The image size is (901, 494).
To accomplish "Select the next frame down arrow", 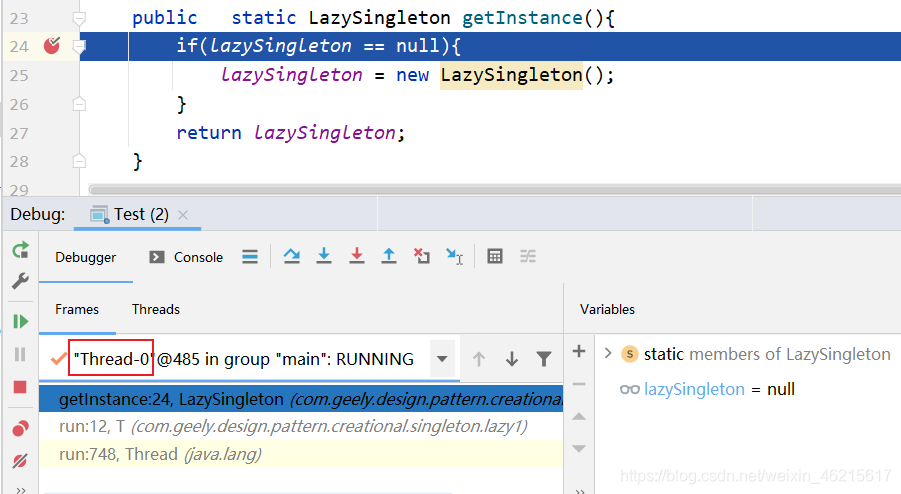I will pyautogui.click(x=511, y=360).
